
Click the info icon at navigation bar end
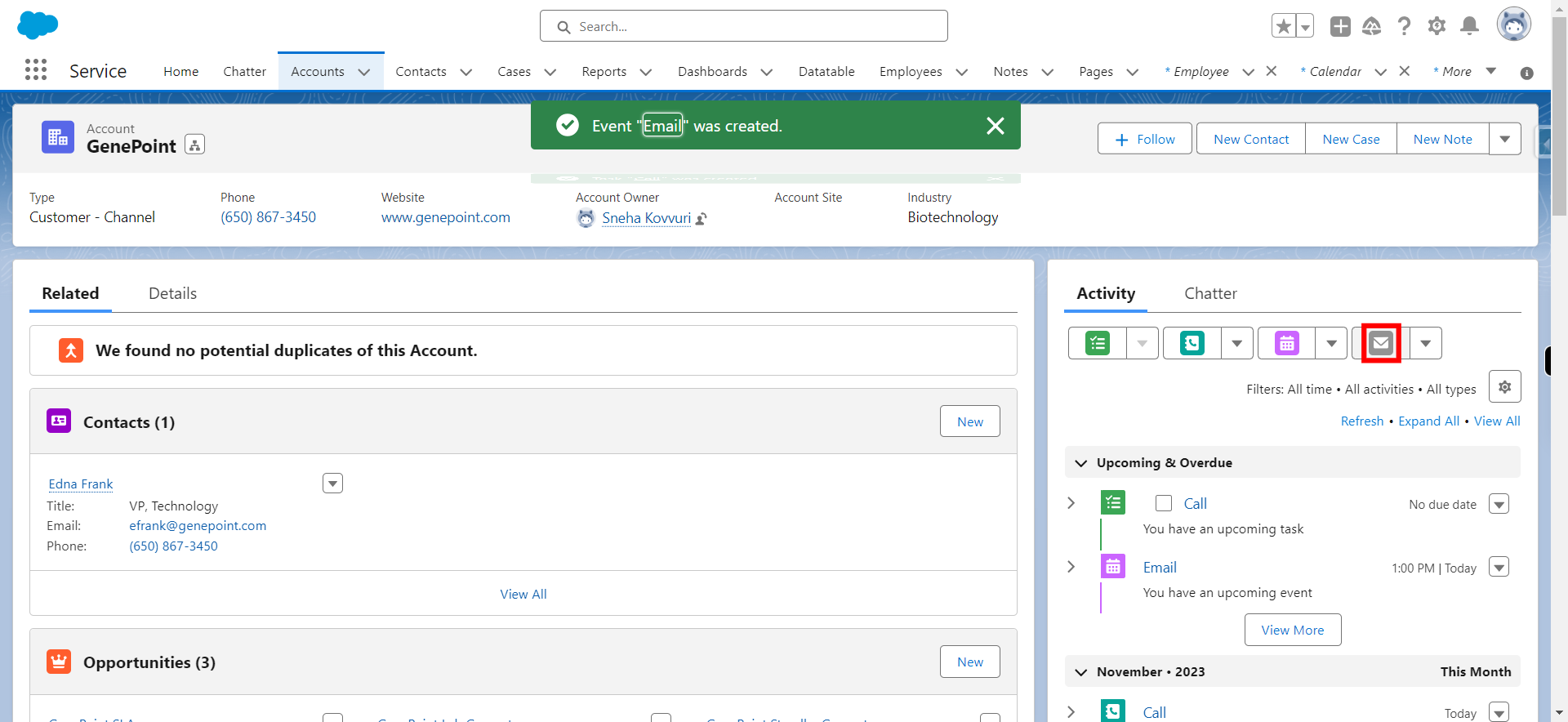pyautogui.click(x=1526, y=73)
